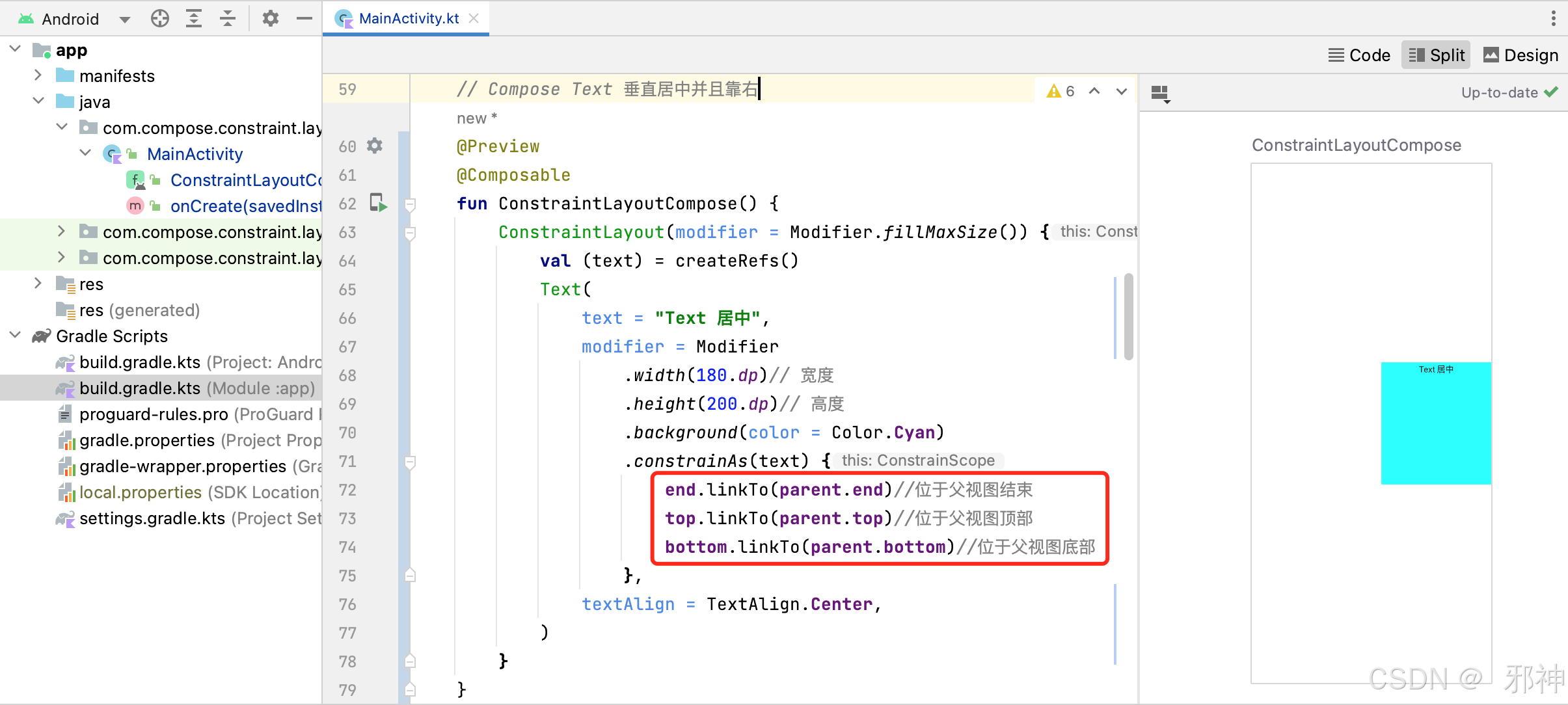The width and height of the screenshot is (1568, 705).
Task: Click line number 72 in gutter
Action: click(347, 490)
